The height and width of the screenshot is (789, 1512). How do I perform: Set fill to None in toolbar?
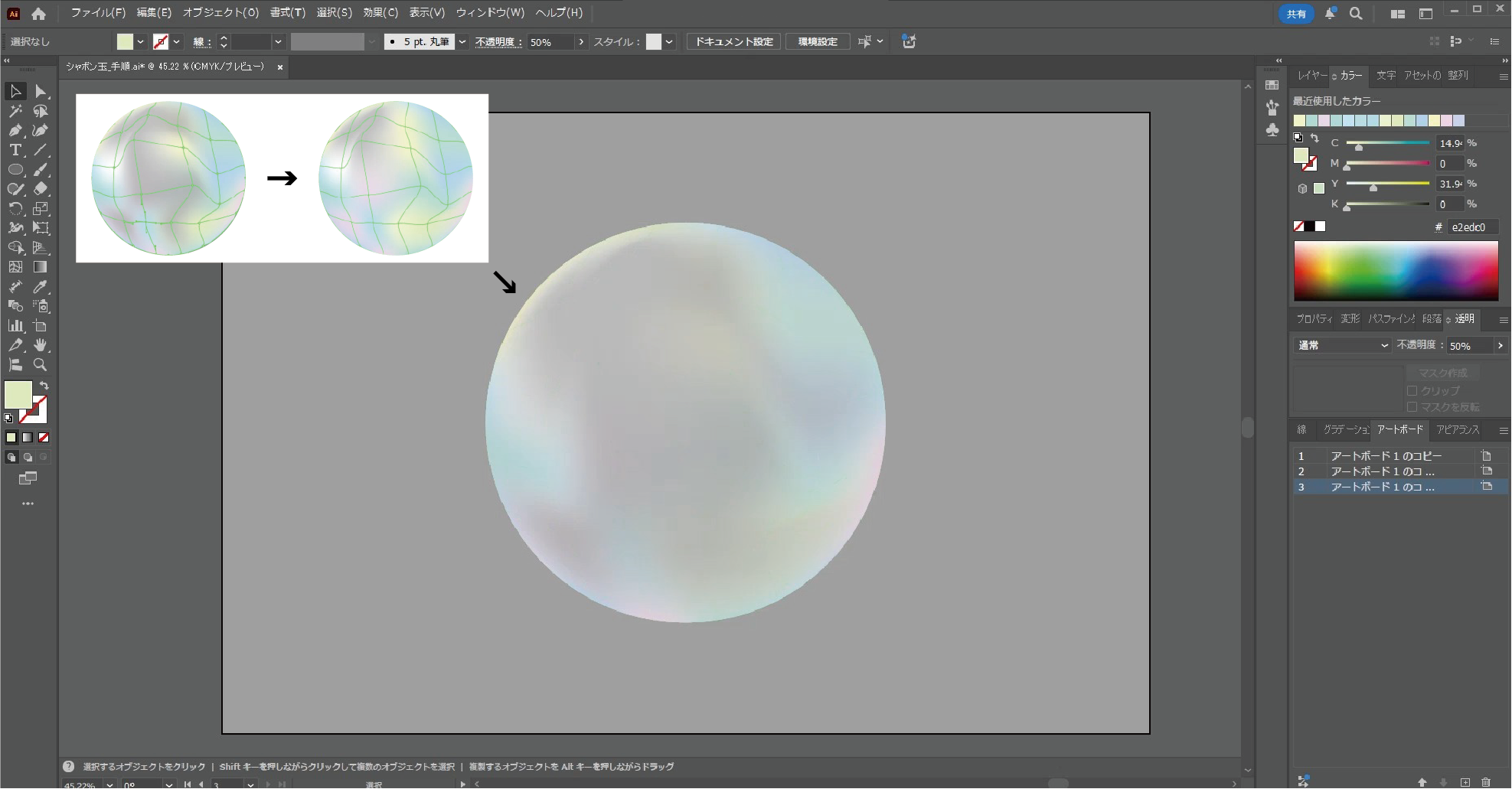pos(44,438)
